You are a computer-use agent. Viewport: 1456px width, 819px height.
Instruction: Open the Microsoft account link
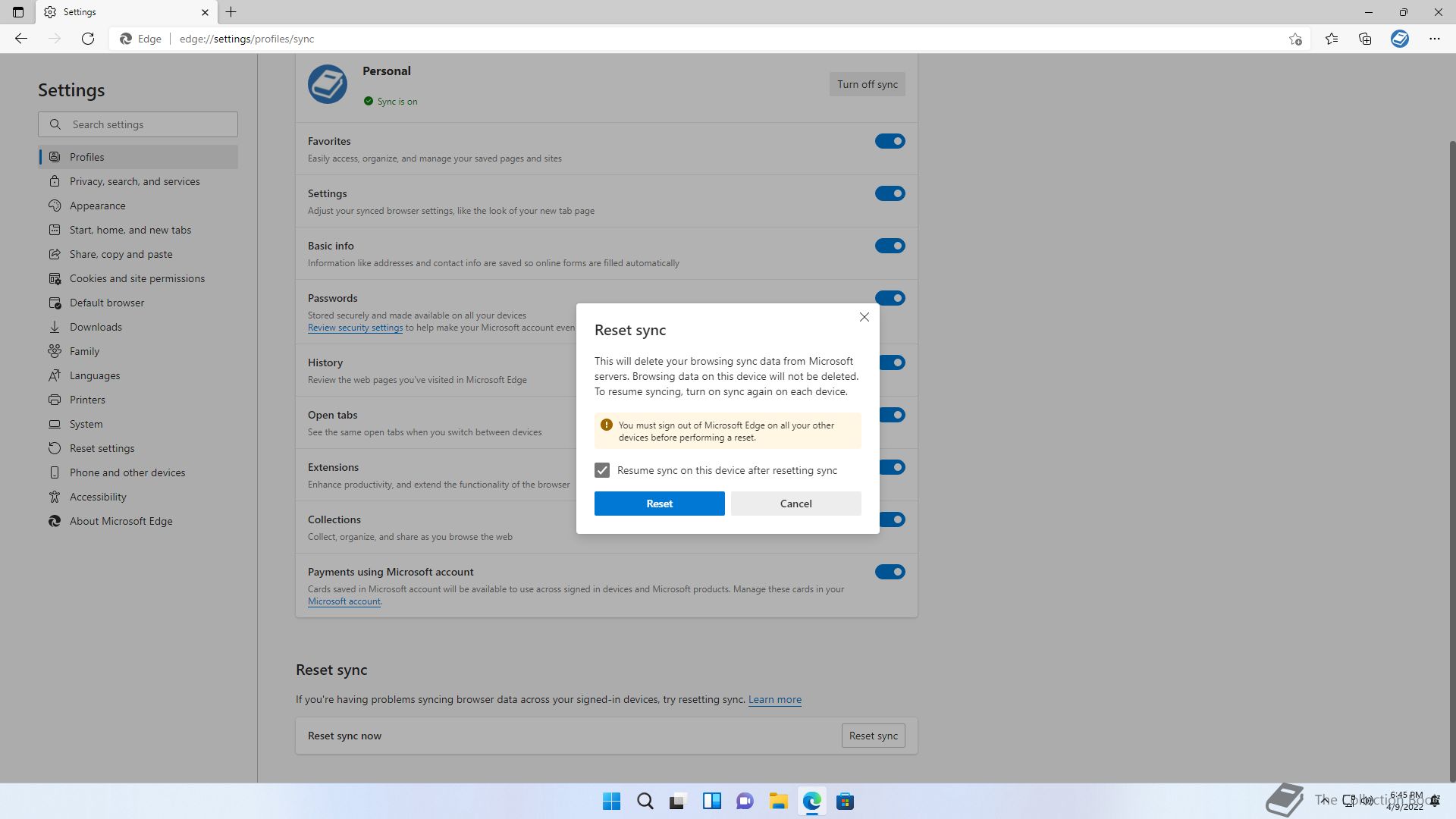[x=344, y=601]
